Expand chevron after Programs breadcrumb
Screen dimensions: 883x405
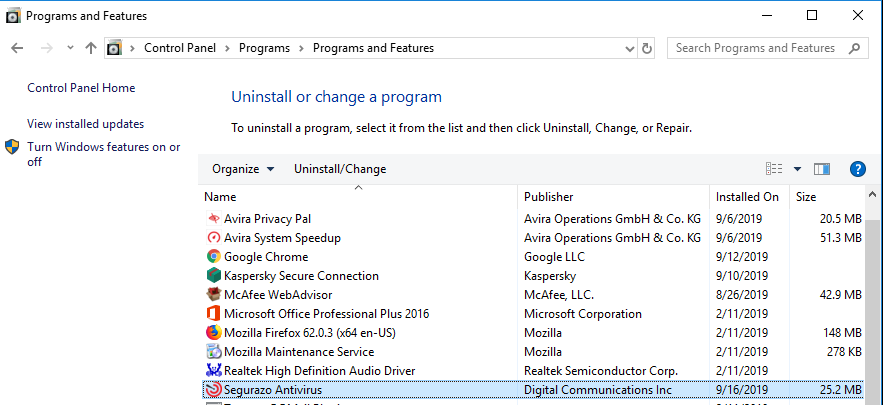coord(301,48)
